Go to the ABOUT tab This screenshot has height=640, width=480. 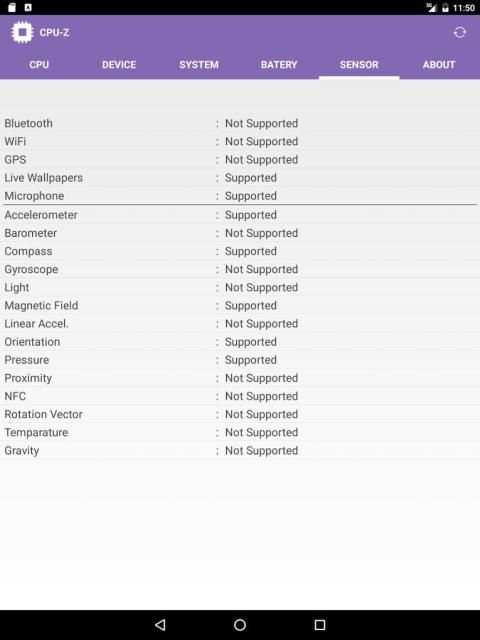click(x=439, y=64)
